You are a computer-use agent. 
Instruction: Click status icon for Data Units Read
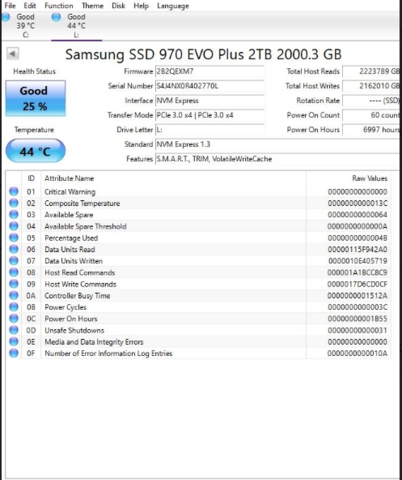coord(14,249)
